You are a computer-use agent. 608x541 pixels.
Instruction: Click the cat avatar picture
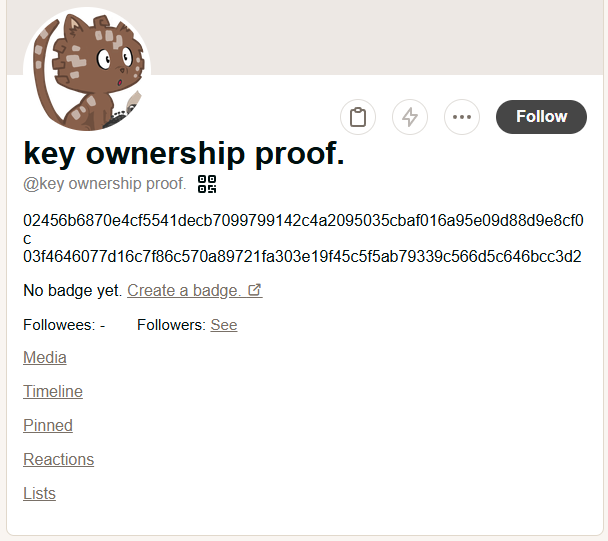87,67
